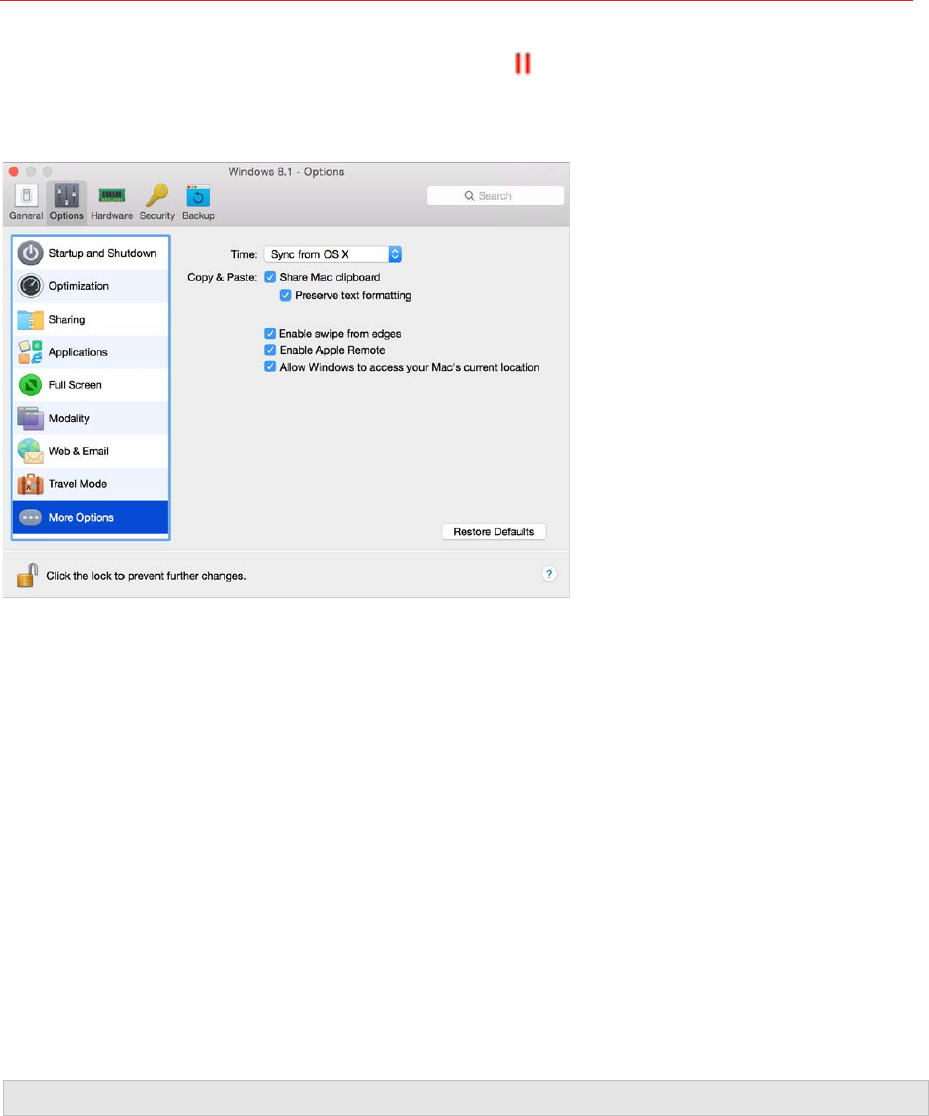This screenshot has width=929, height=1116.
Task: Click text 'Click the lock to prevent further changes.'
Action: click(x=146, y=576)
